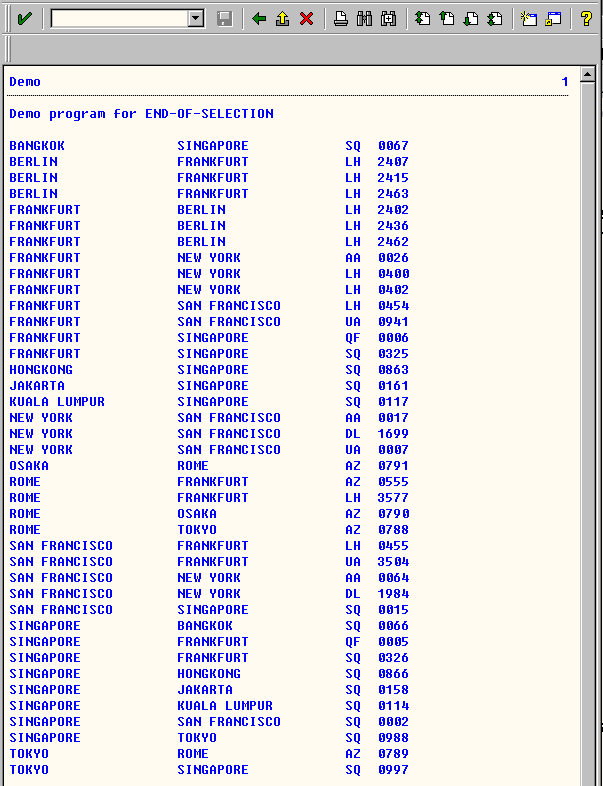This screenshot has width=603, height=786.
Task: Open Find using the binoculars icon
Action: (x=364, y=18)
